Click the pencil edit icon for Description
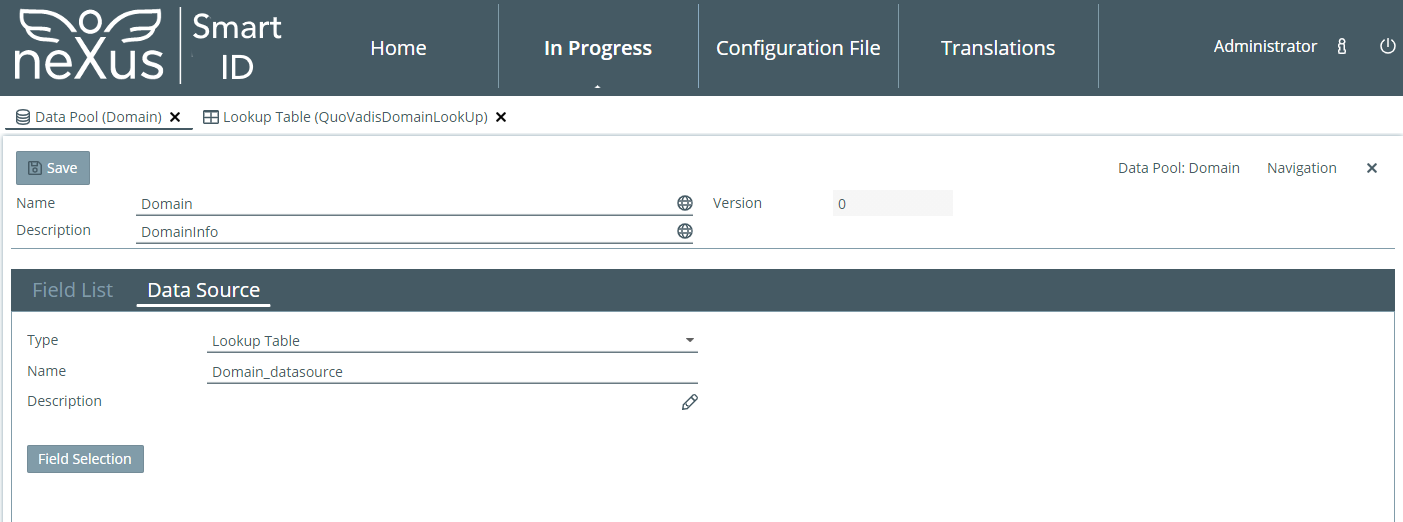This screenshot has width=1403, height=522. [689, 402]
